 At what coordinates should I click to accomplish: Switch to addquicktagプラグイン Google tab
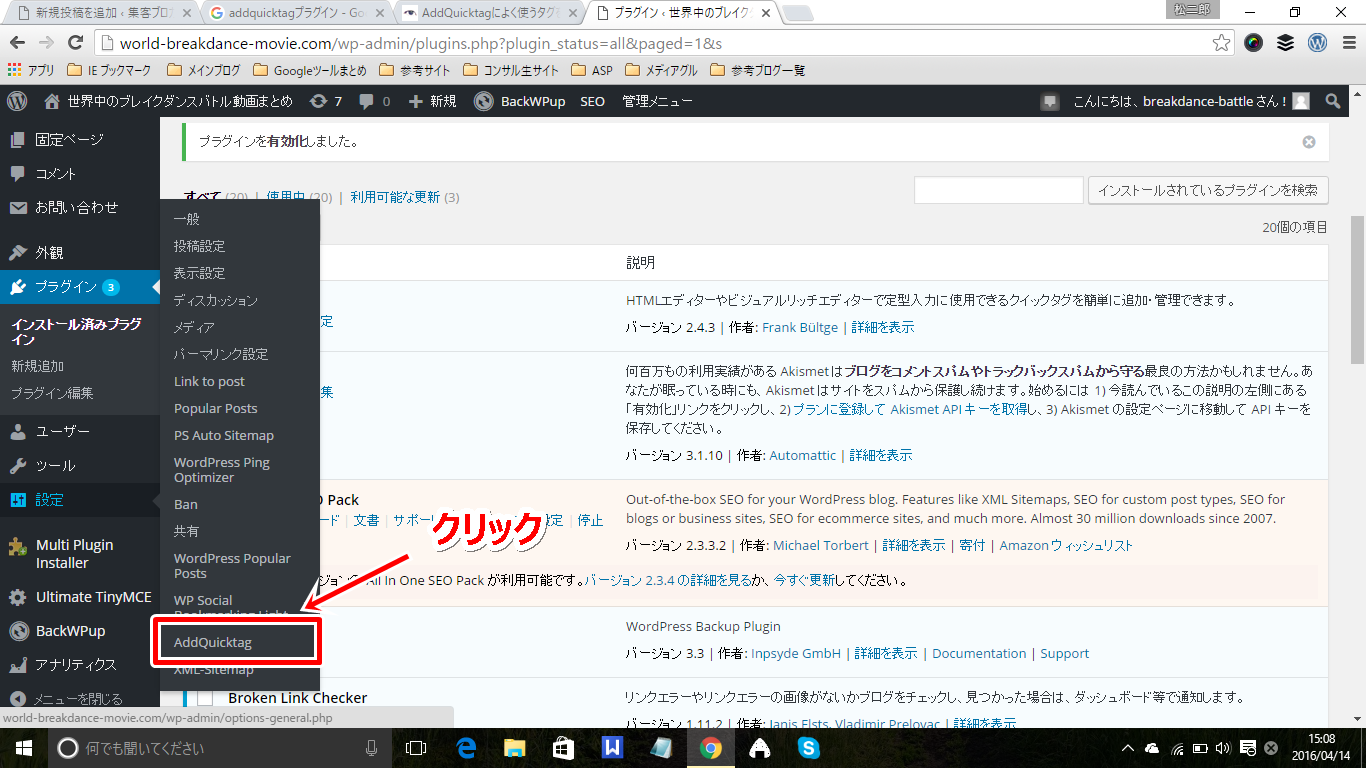coord(296,13)
